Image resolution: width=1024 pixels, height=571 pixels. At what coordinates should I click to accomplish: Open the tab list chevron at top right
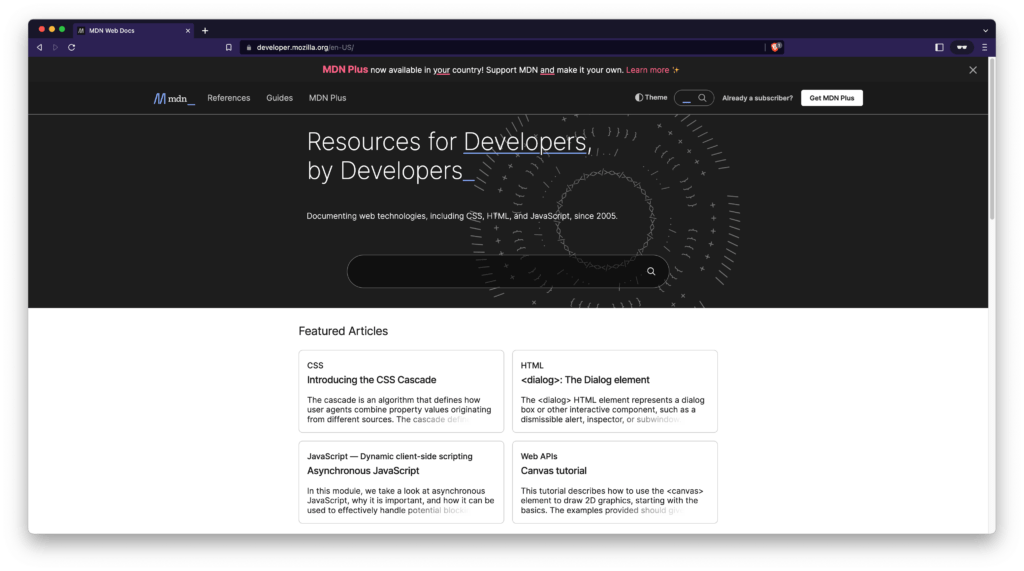pyautogui.click(x=985, y=31)
